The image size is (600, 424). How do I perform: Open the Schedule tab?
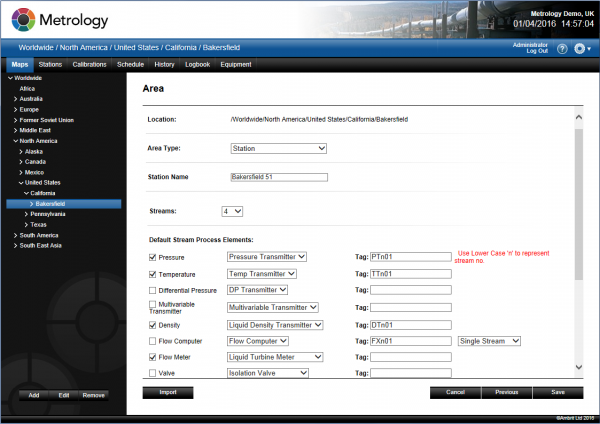[x=130, y=65]
